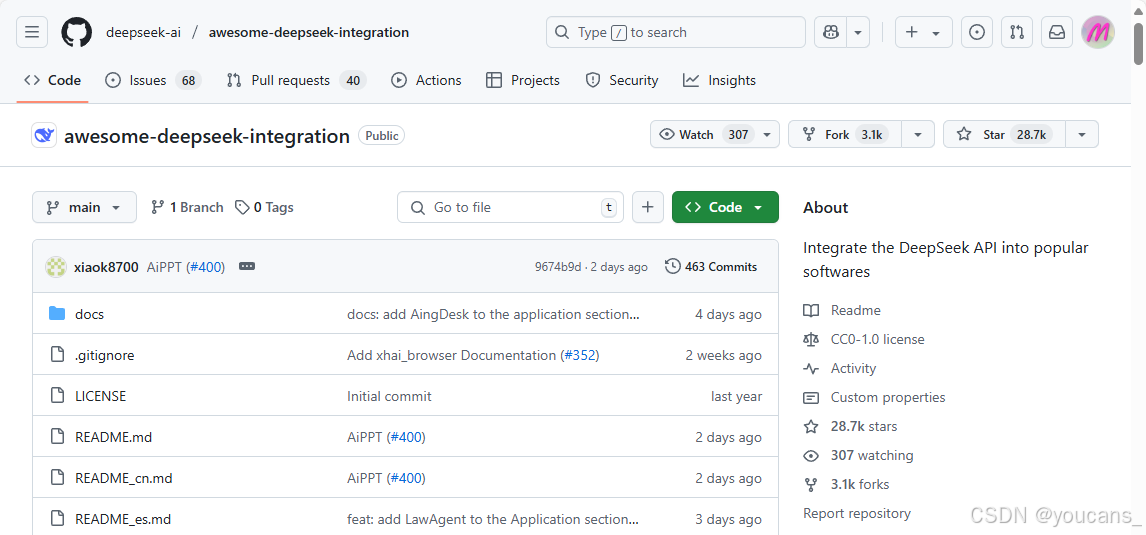The image size is (1146, 535).
Task: Open the hamburger navigation menu
Action: click(32, 32)
